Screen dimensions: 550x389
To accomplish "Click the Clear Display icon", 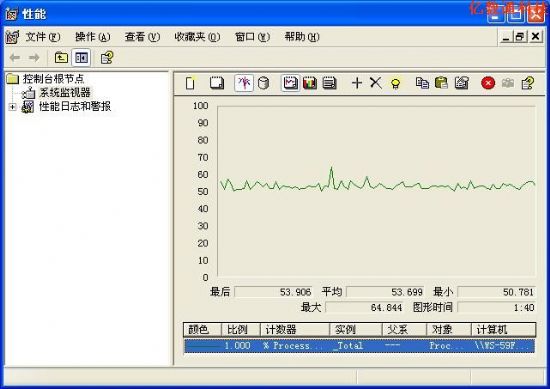I will click(216, 83).
